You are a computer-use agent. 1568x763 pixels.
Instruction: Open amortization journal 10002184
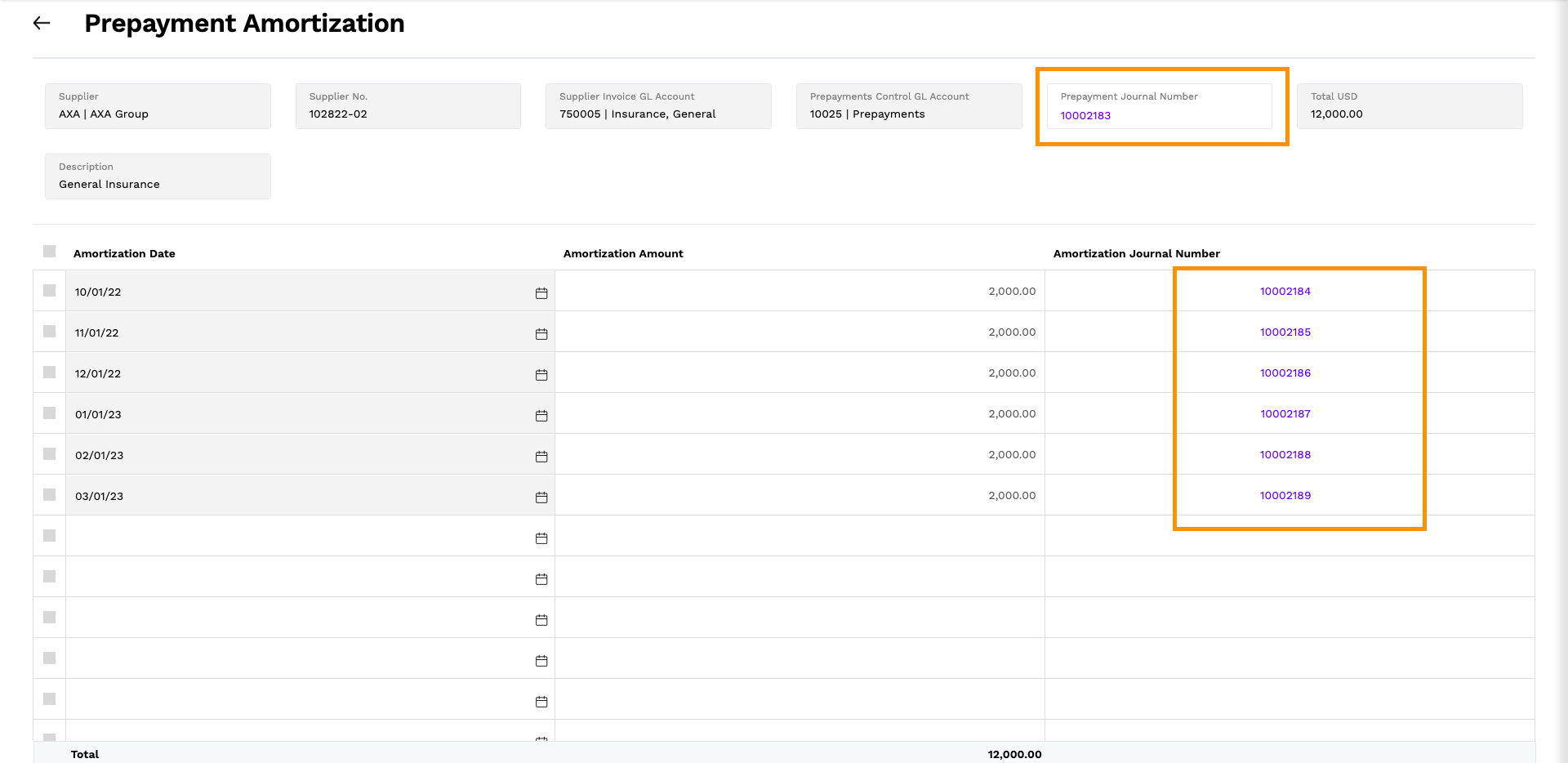pos(1285,291)
